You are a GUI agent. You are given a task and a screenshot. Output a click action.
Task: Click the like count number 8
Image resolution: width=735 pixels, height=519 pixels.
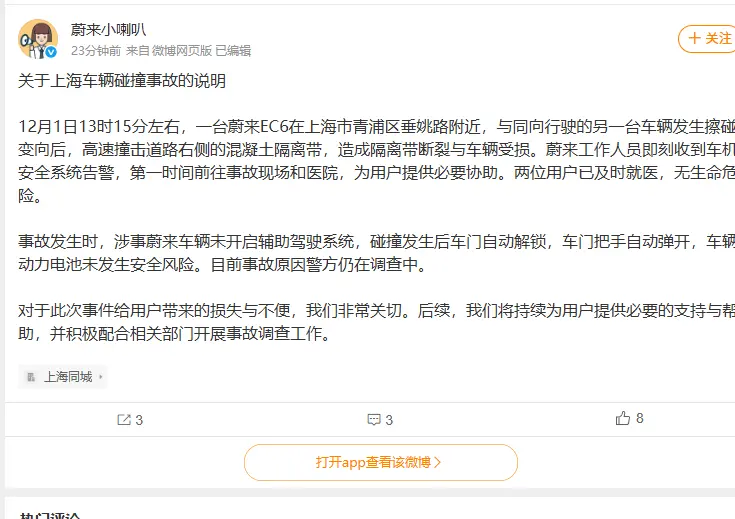[640, 419]
